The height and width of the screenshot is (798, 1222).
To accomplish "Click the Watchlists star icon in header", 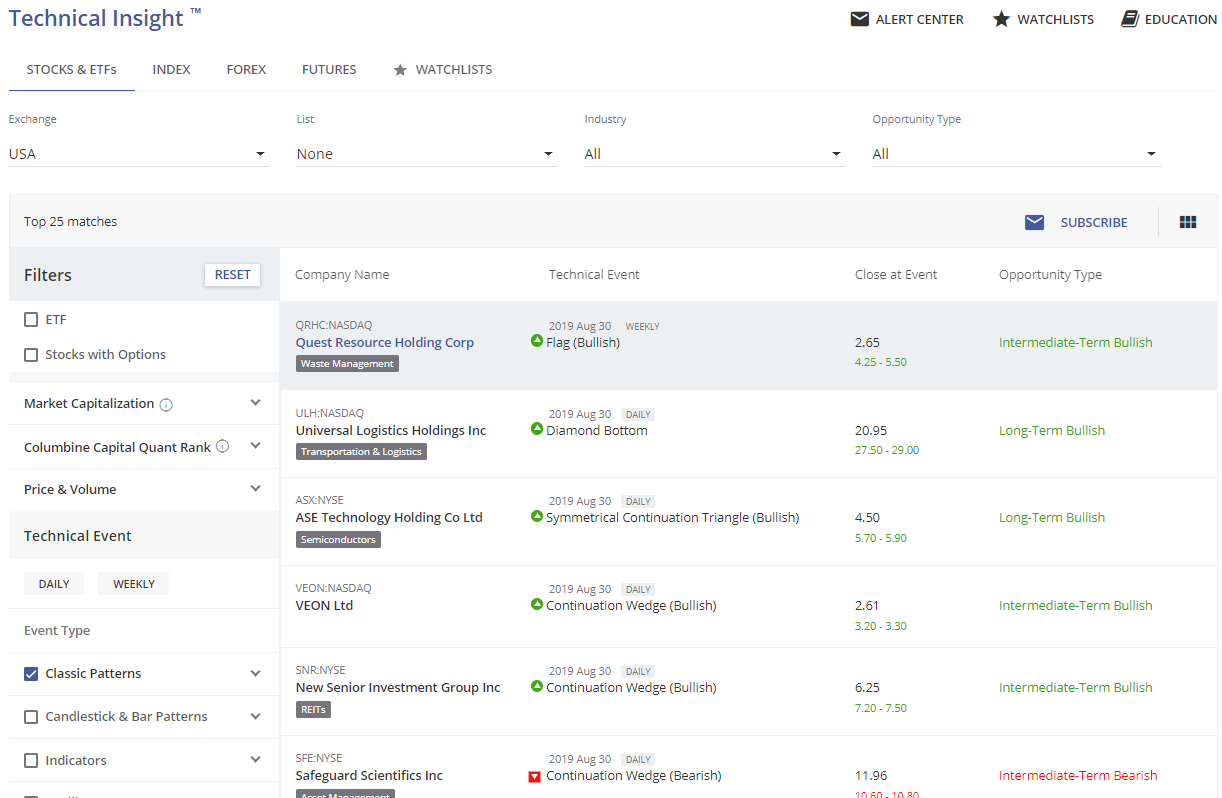I will [1001, 19].
